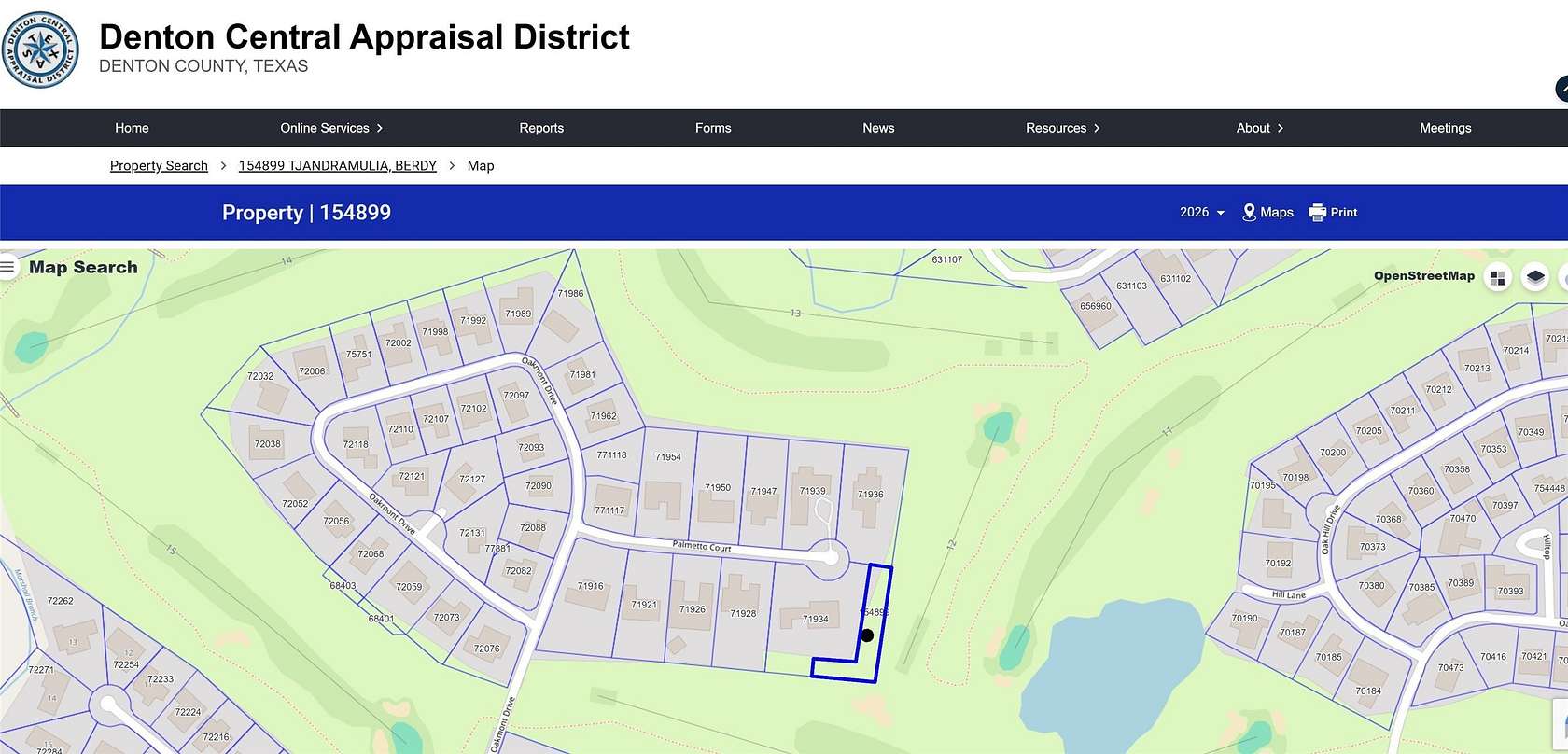The width and height of the screenshot is (1568, 754).
Task: Select parcel 71947 on the map
Action: [763, 491]
